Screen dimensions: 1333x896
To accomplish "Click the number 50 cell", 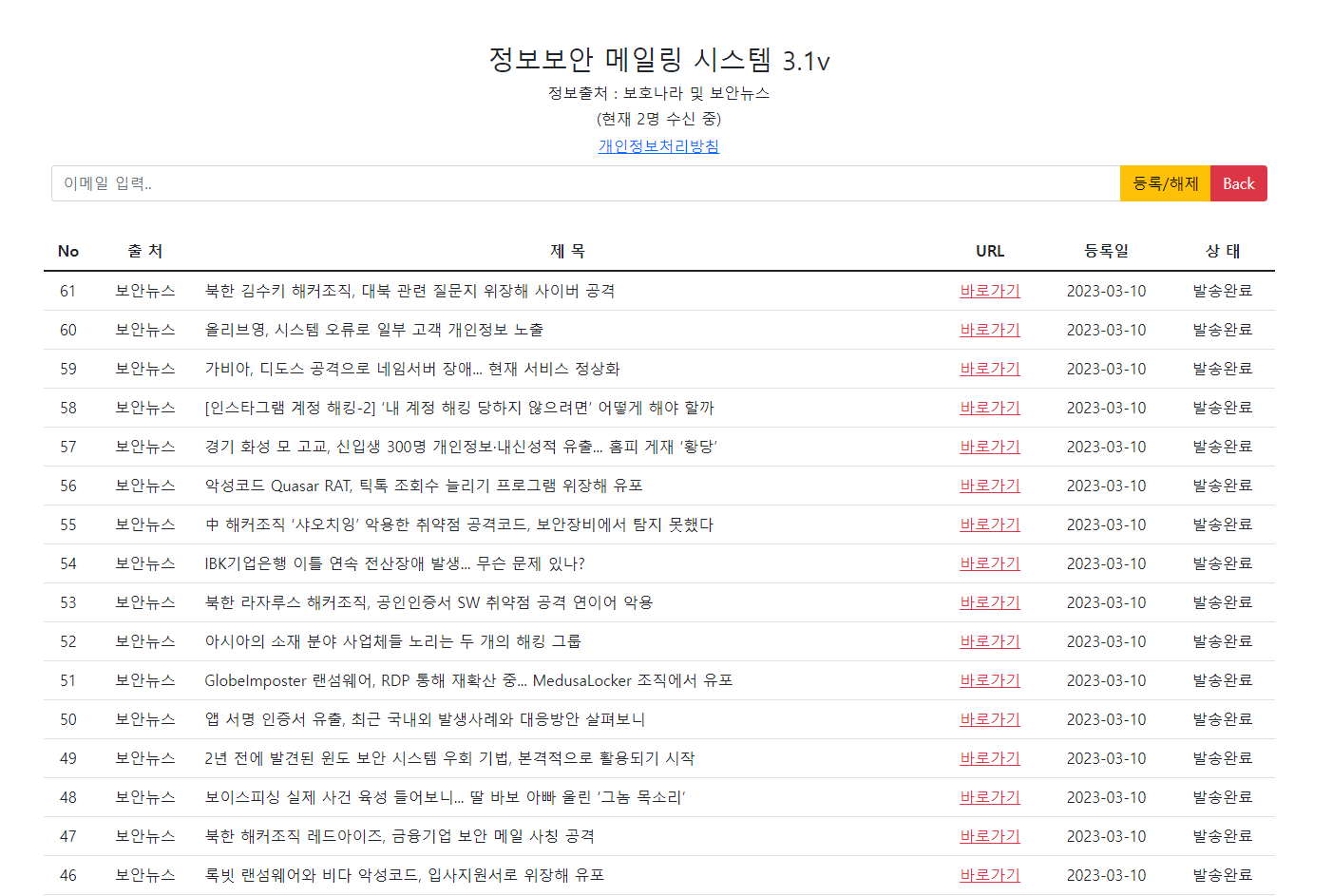I will click(68, 719).
